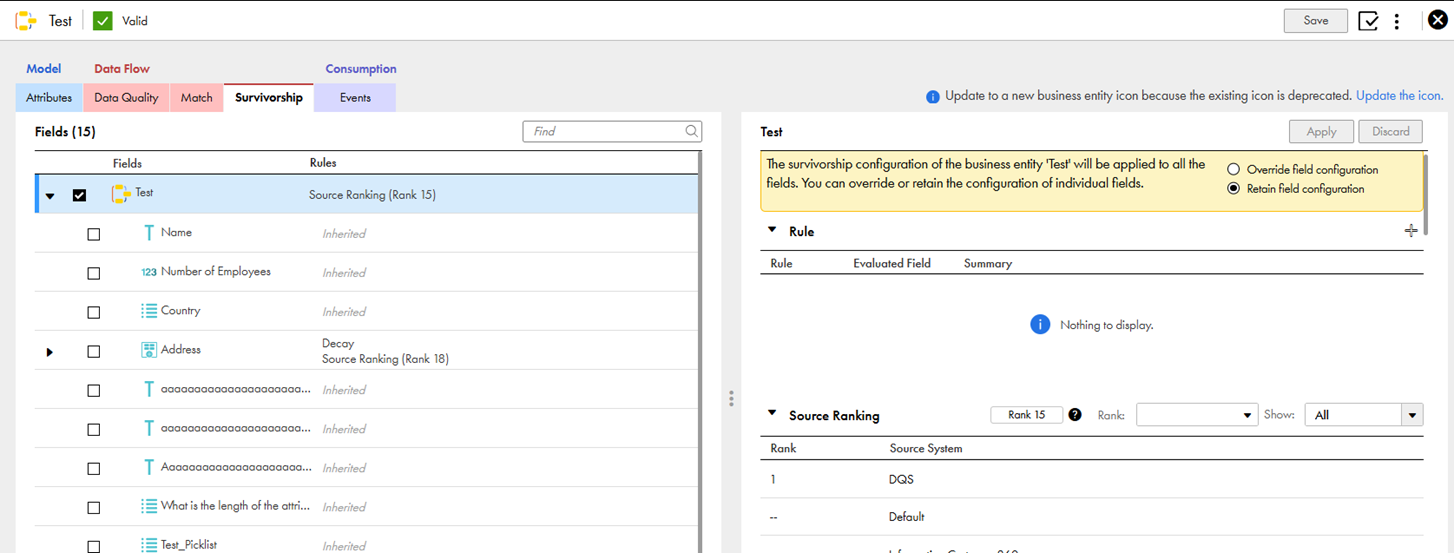
Task: Click the help question mark beside Rank 15
Action: coord(1075,415)
